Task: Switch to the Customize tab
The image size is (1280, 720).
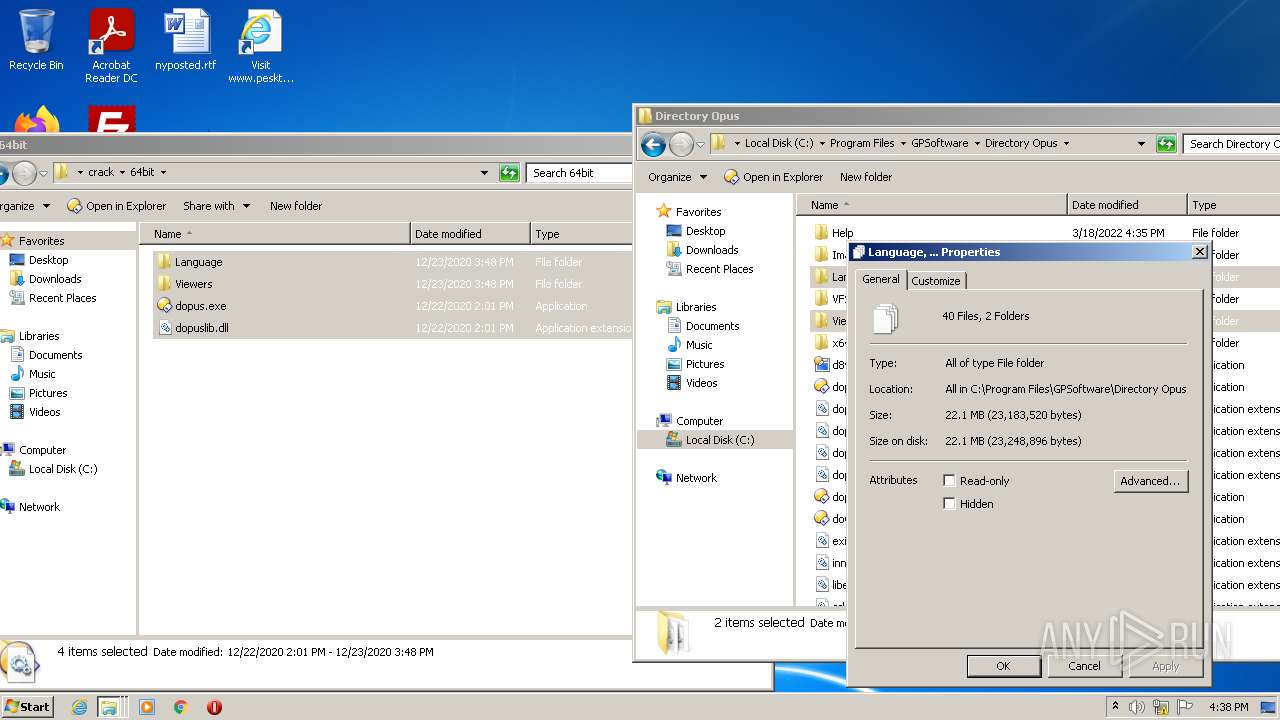Action: [936, 281]
